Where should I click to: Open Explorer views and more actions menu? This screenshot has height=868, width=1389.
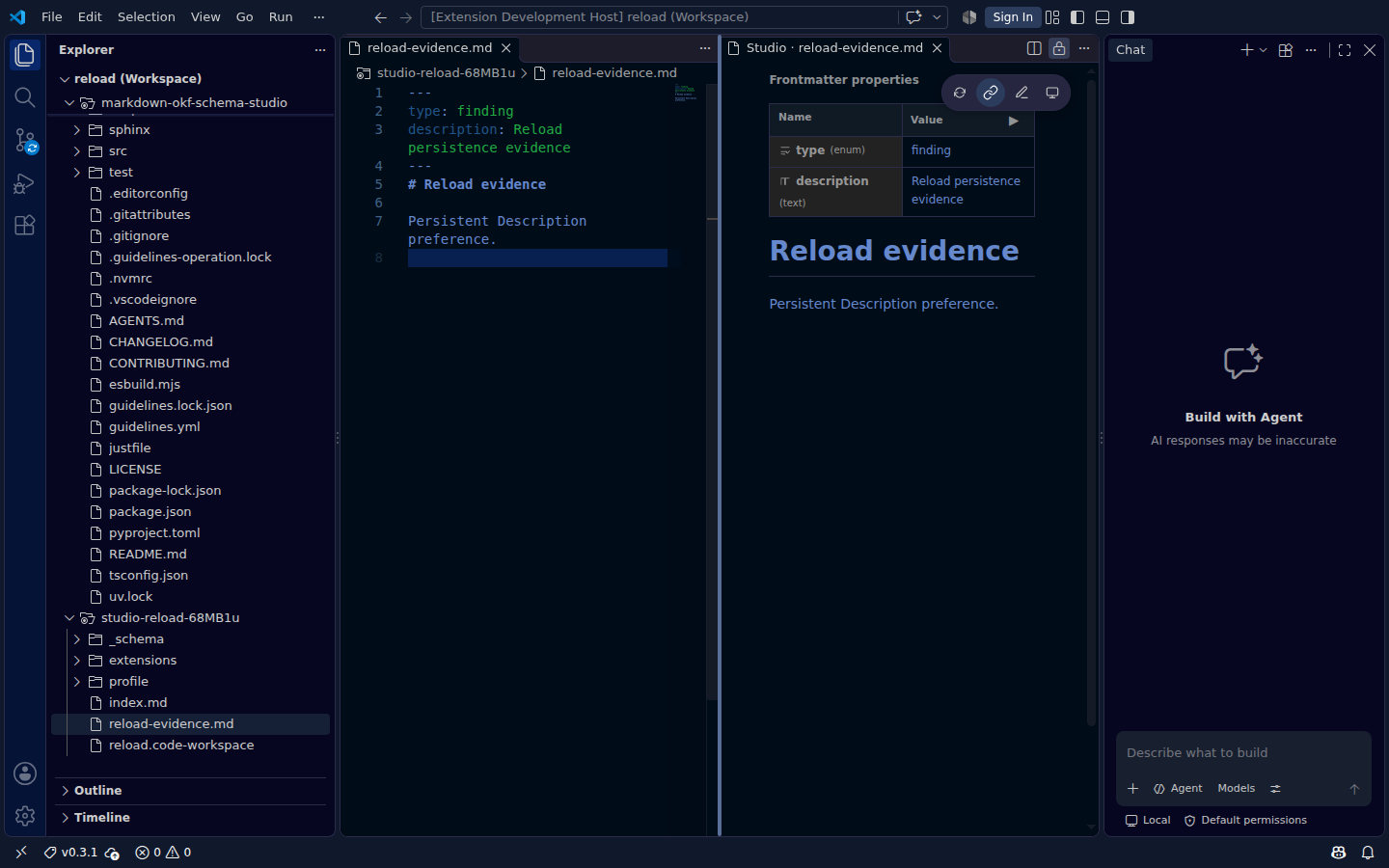point(320,50)
